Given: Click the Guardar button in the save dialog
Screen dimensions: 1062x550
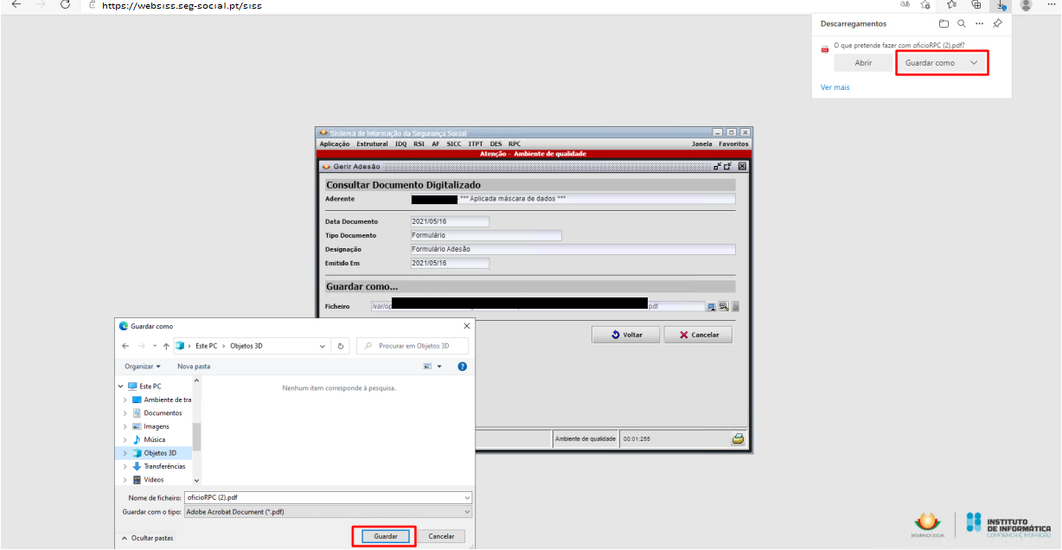Looking at the screenshot, I should [385, 537].
